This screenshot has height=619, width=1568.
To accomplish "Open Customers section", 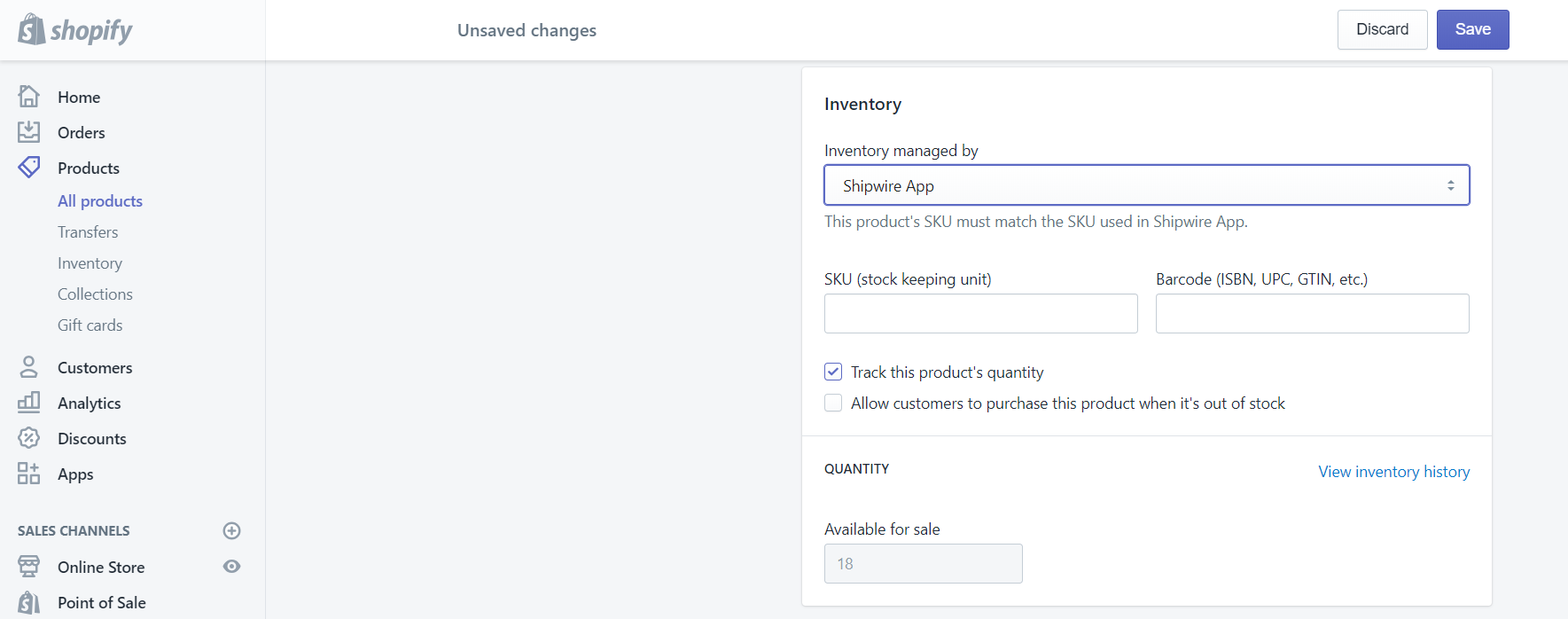I will (x=95, y=367).
